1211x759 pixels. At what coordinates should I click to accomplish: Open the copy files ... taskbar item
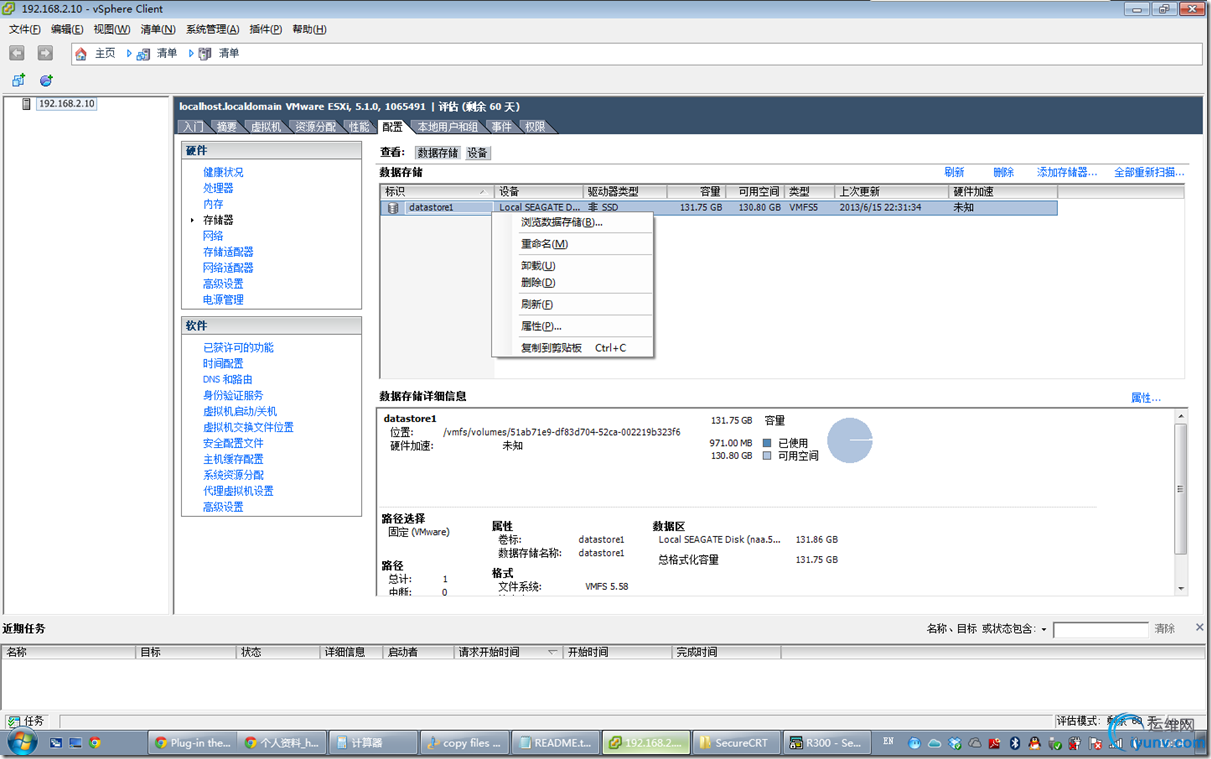(x=463, y=743)
